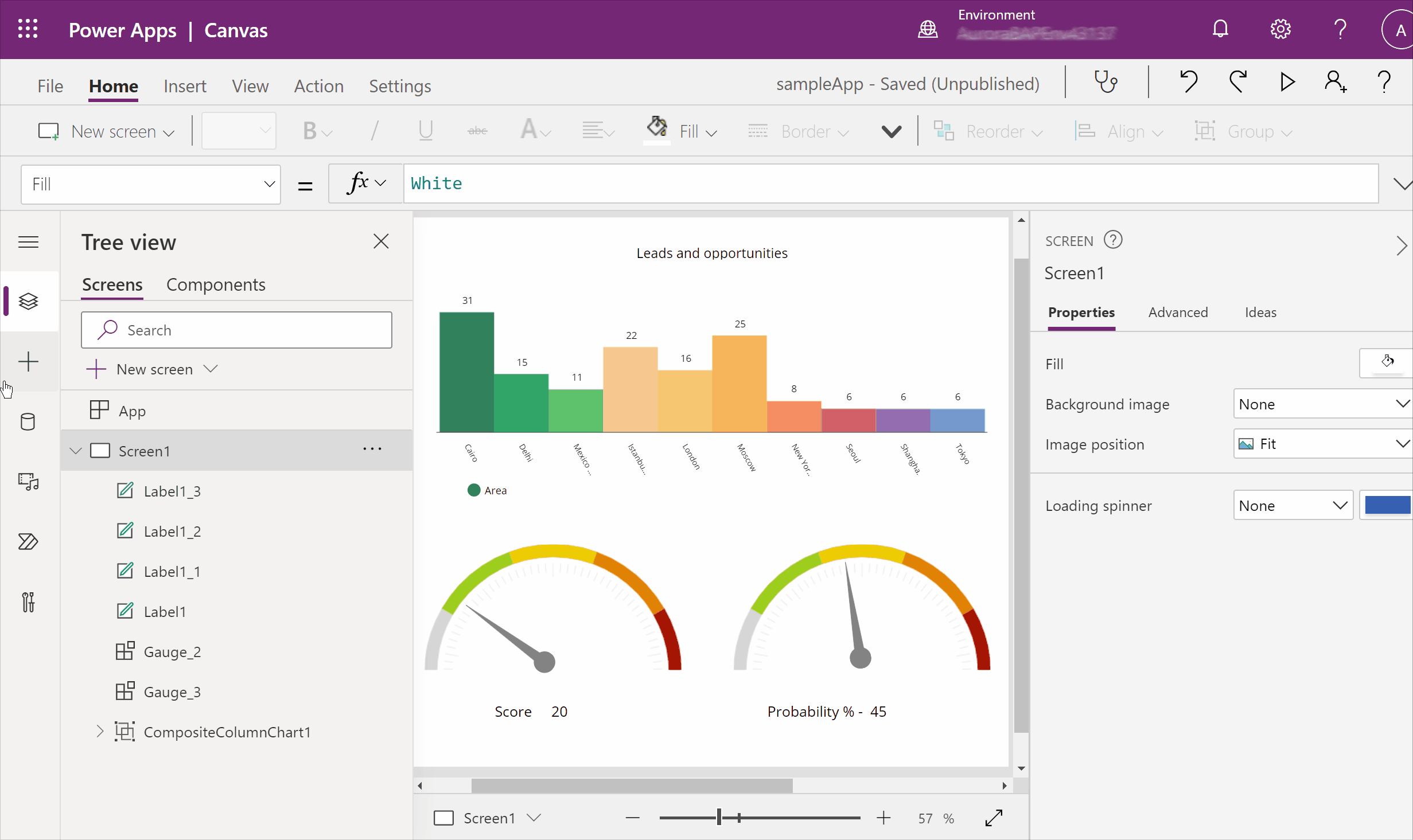Click the Play preview icon
The height and width of the screenshot is (840, 1413).
(1289, 83)
